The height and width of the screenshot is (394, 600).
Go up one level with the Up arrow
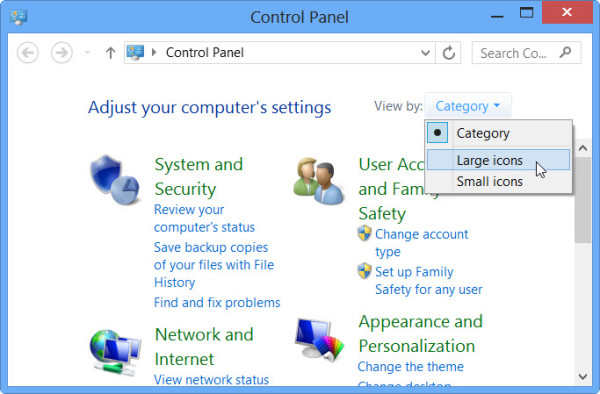tap(110, 53)
